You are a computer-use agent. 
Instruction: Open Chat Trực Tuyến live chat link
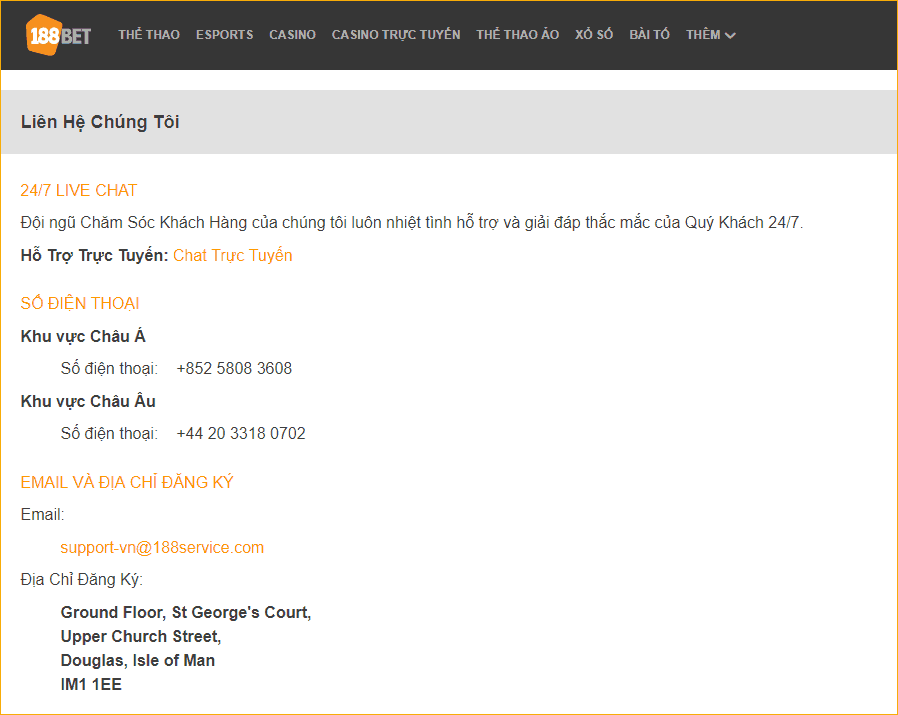[233, 255]
